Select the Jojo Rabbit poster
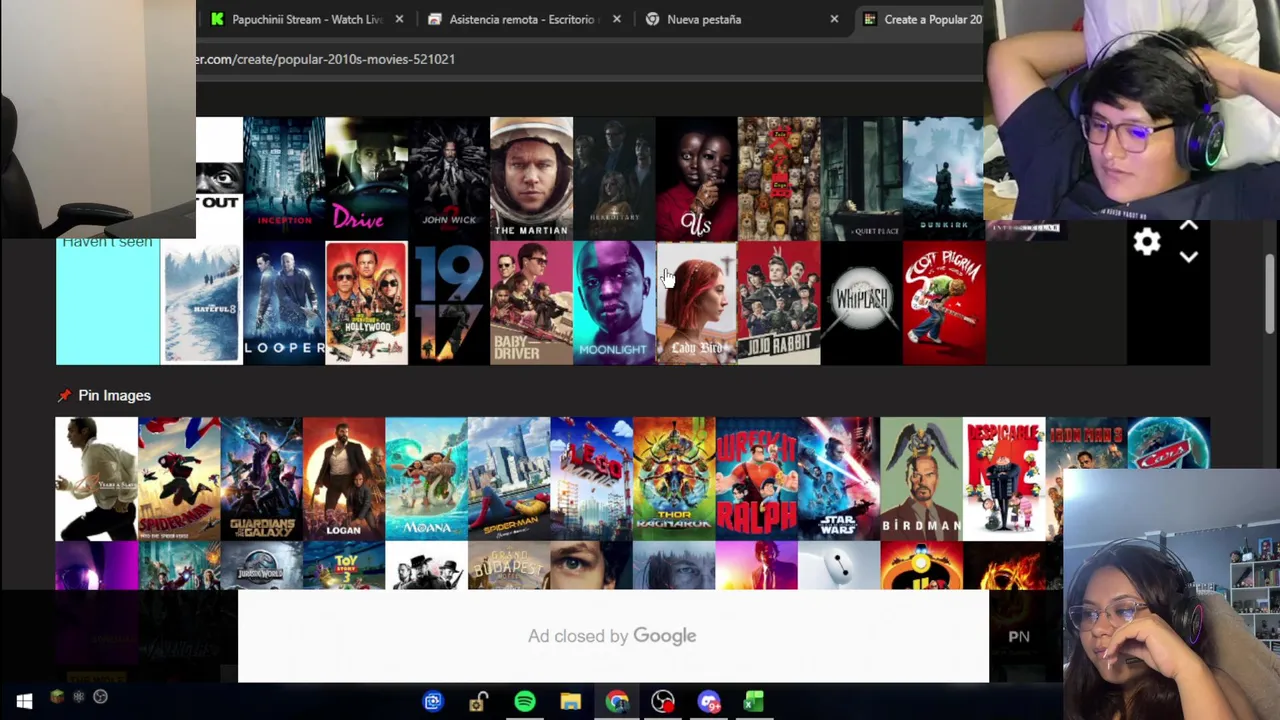Image resolution: width=1280 pixels, height=720 pixels. coord(779,303)
